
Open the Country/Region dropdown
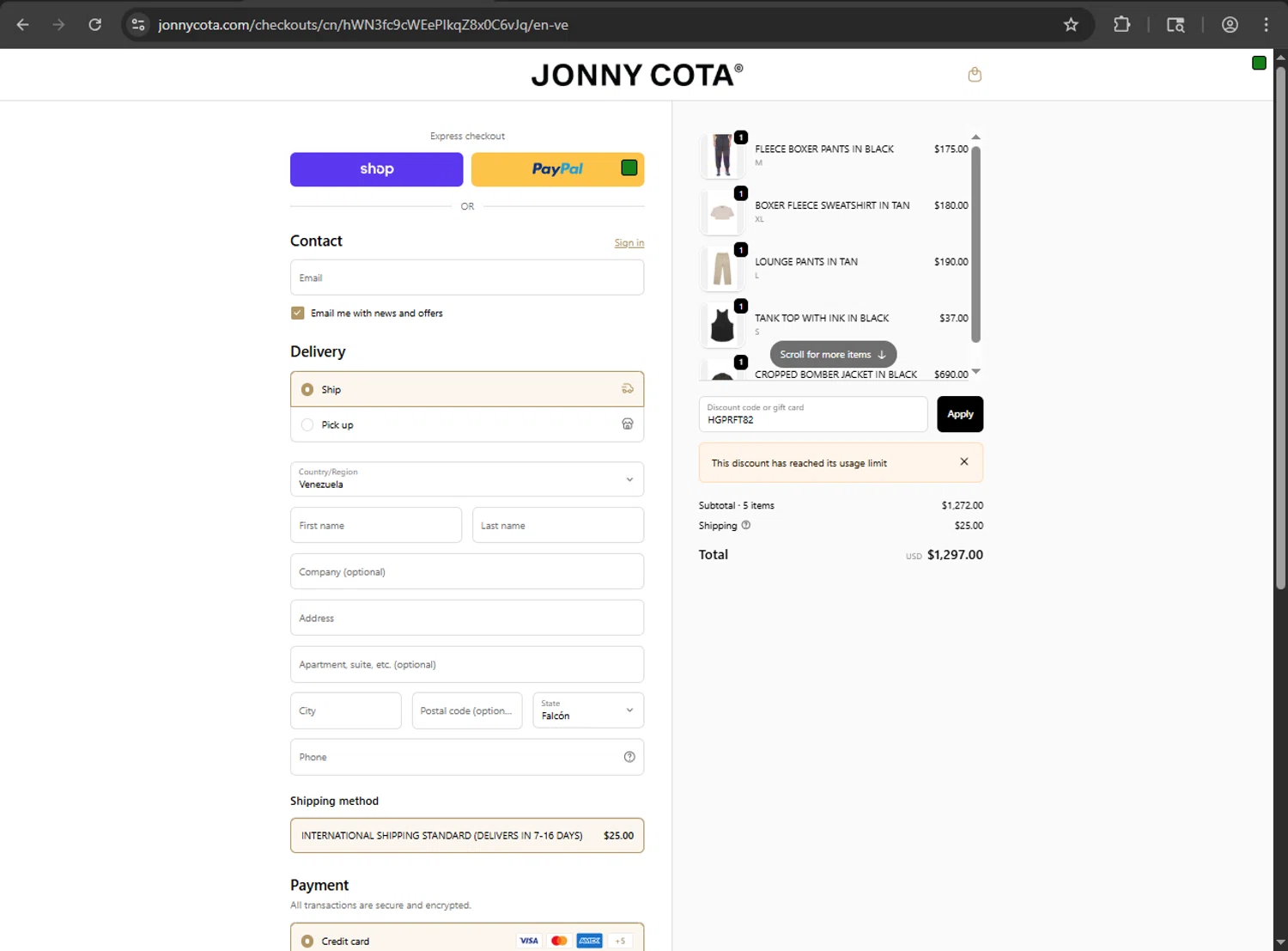point(467,479)
